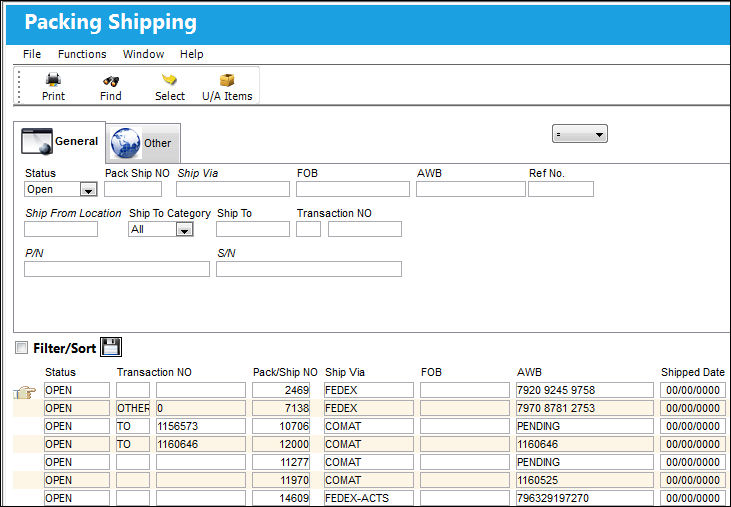
Task: Select Pack/Ship NO 10706 cell
Action: (281, 426)
